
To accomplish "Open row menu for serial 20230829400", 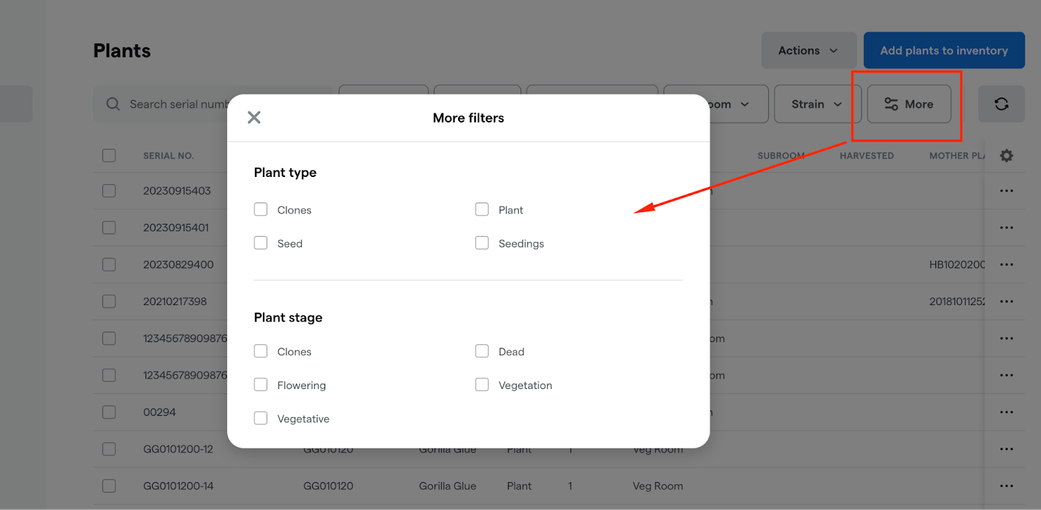I will tap(1006, 264).
